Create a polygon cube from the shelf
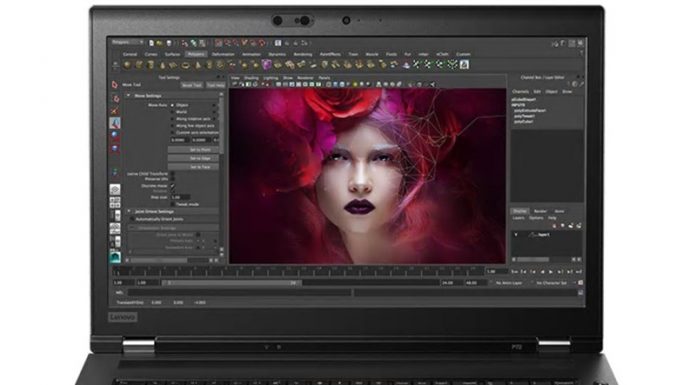Image resolution: width=696 pixels, height=385 pixels. [139, 65]
